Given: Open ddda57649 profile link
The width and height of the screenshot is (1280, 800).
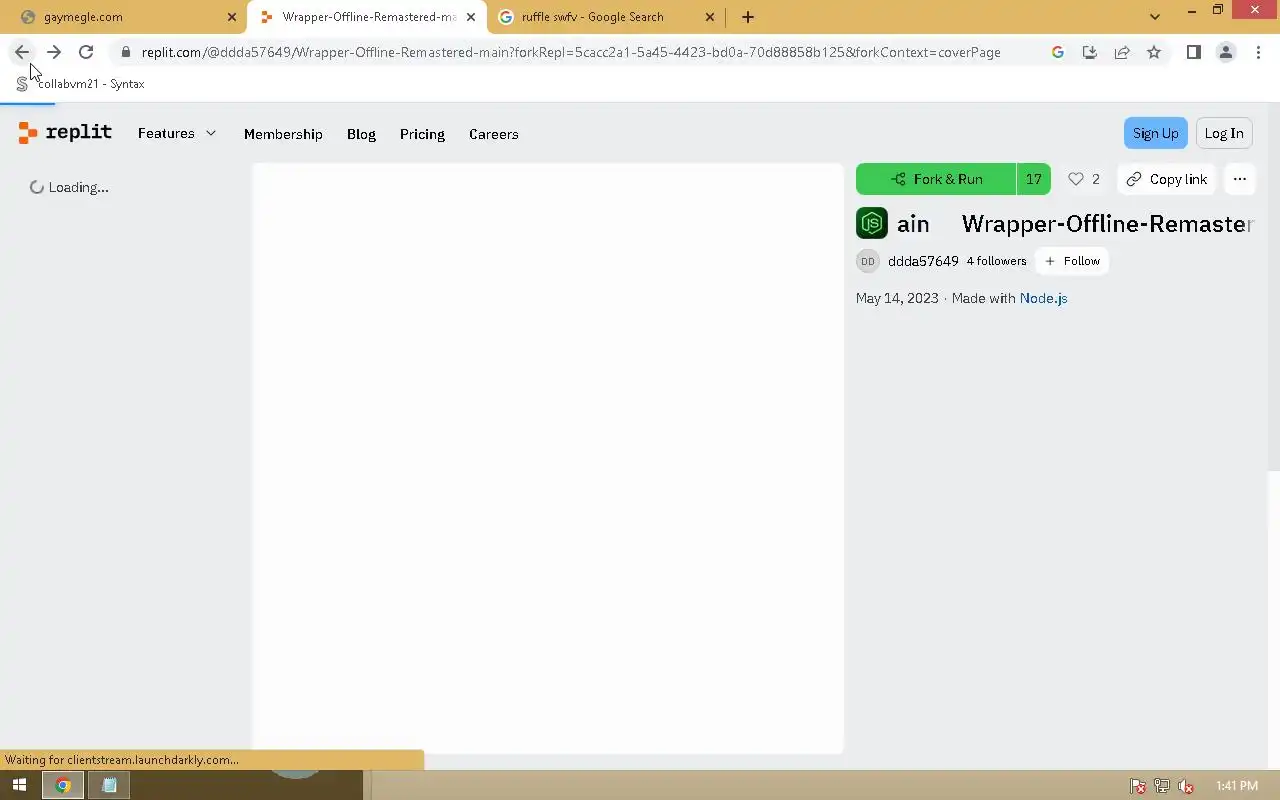Looking at the screenshot, I should tap(923, 261).
